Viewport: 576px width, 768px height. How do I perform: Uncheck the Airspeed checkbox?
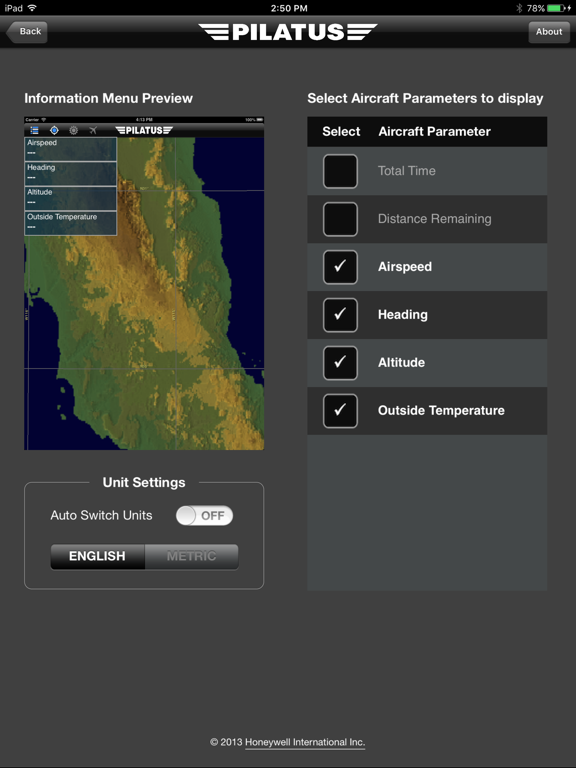coord(340,267)
